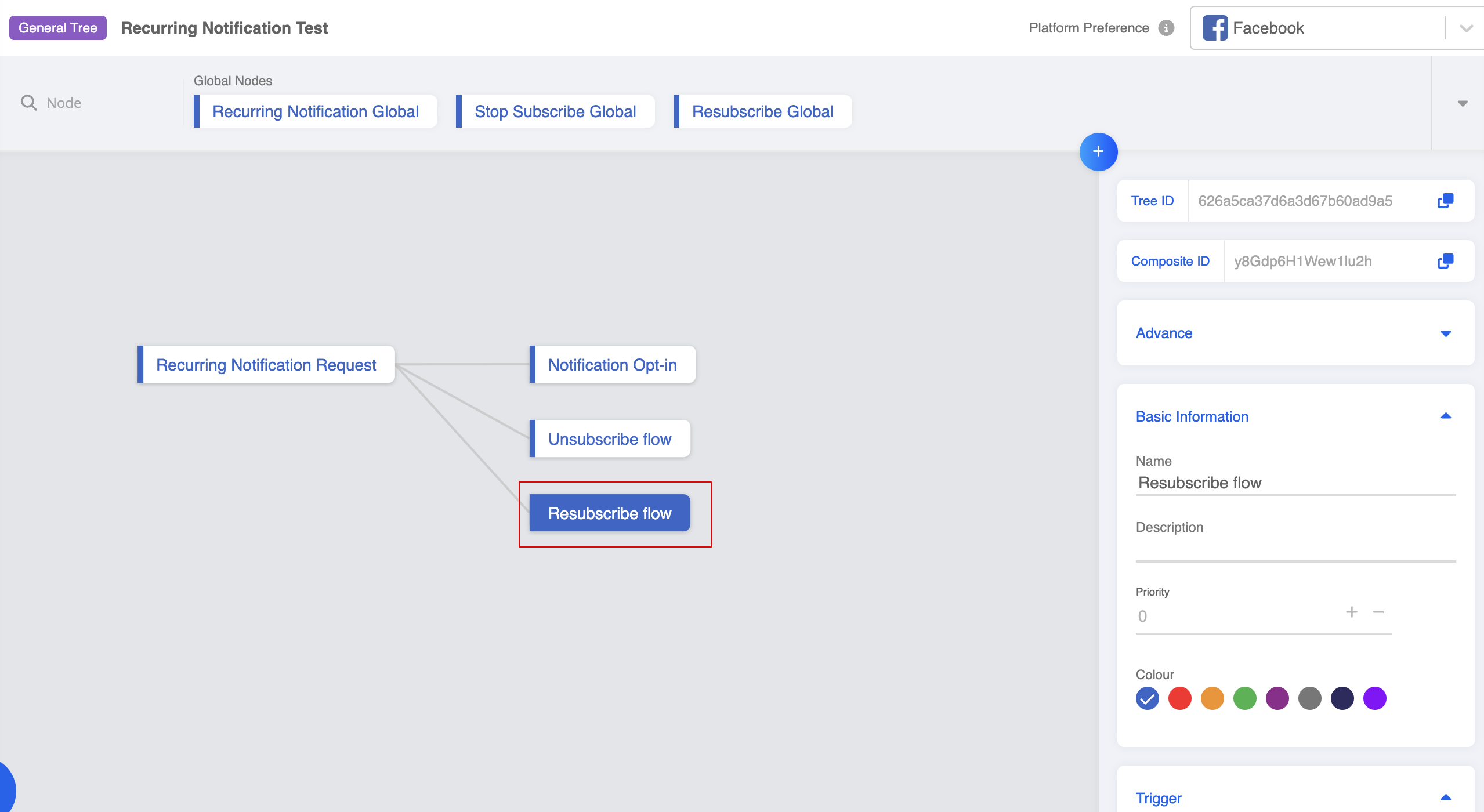The height and width of the screenshot is (812, 1484).
Task: Select the Unsubscribe flow node
Action: pos(609,439)
